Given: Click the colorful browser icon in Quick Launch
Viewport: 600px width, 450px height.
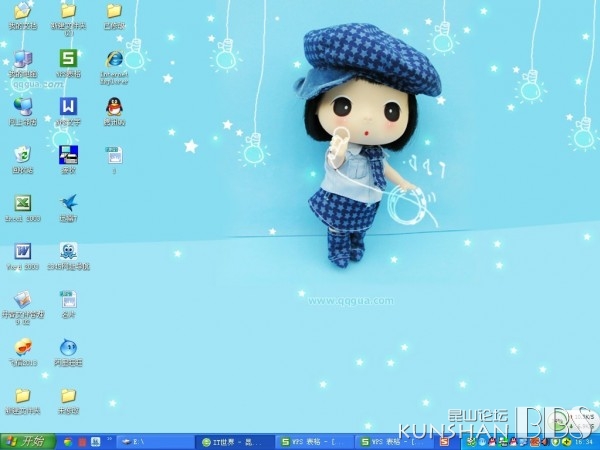Looking at the screenshot, I should 68,442.
